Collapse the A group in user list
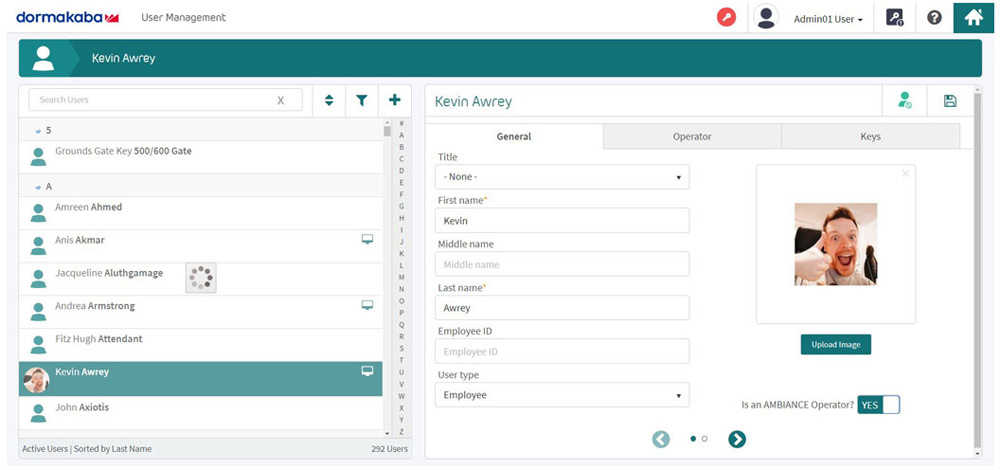1000x470 pixels. [38, 187]
